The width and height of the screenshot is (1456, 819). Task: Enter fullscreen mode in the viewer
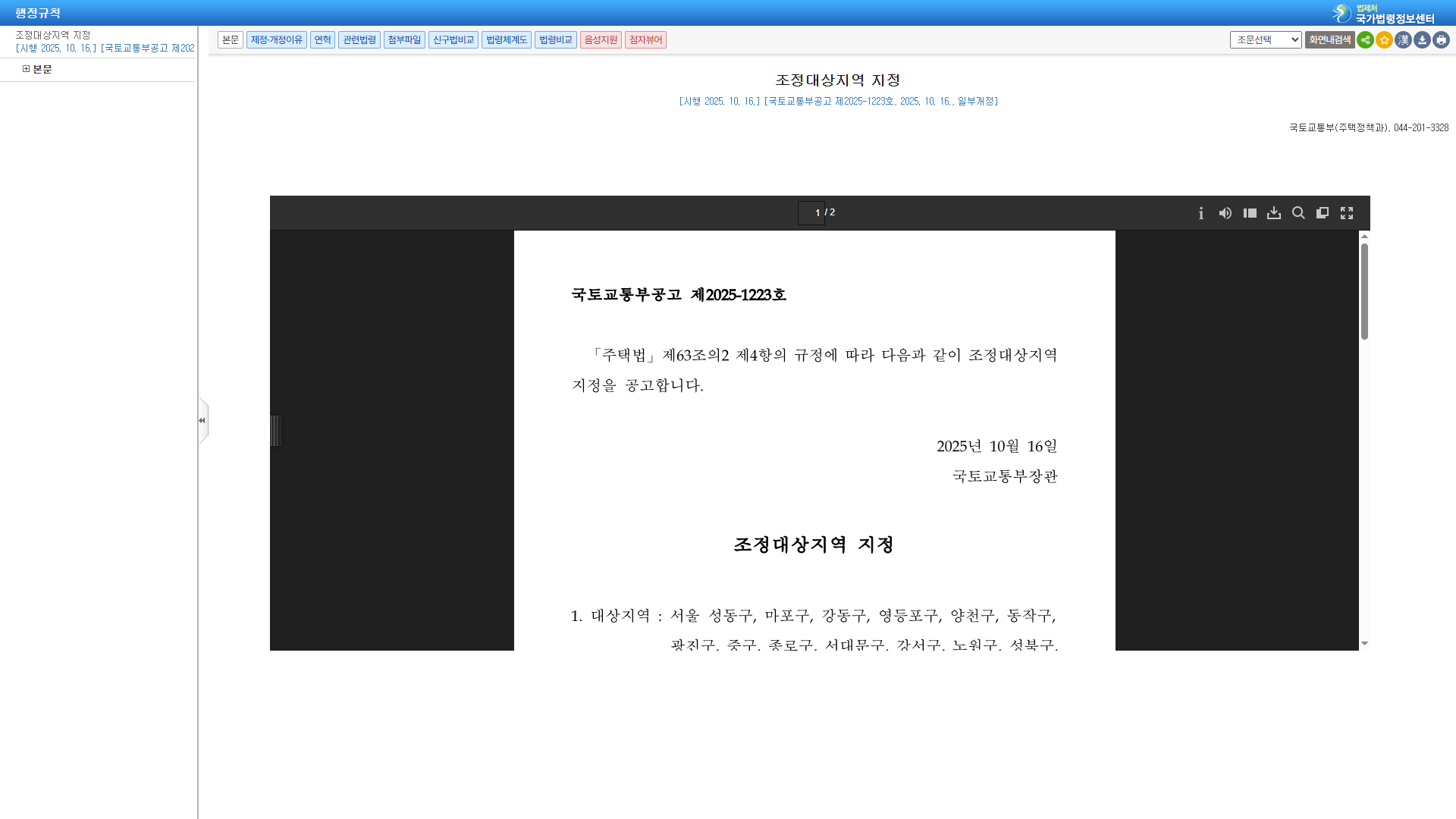[x=1348, y=213]
